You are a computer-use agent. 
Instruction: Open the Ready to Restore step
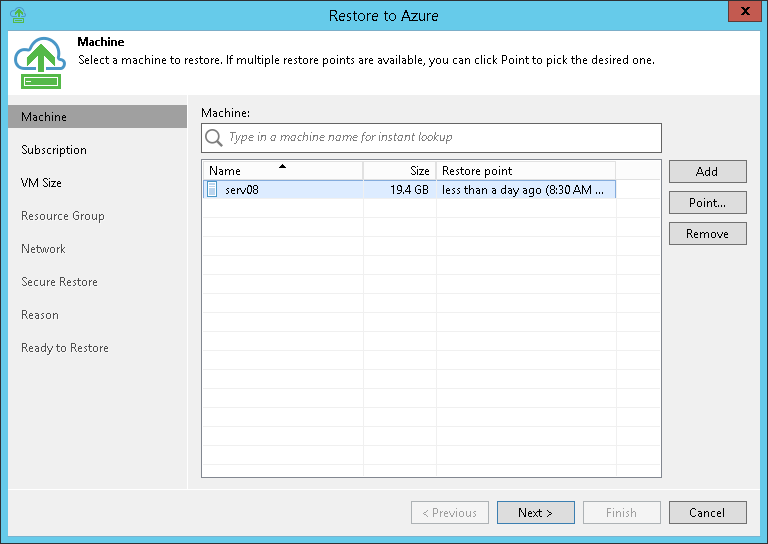click(65, 348)
